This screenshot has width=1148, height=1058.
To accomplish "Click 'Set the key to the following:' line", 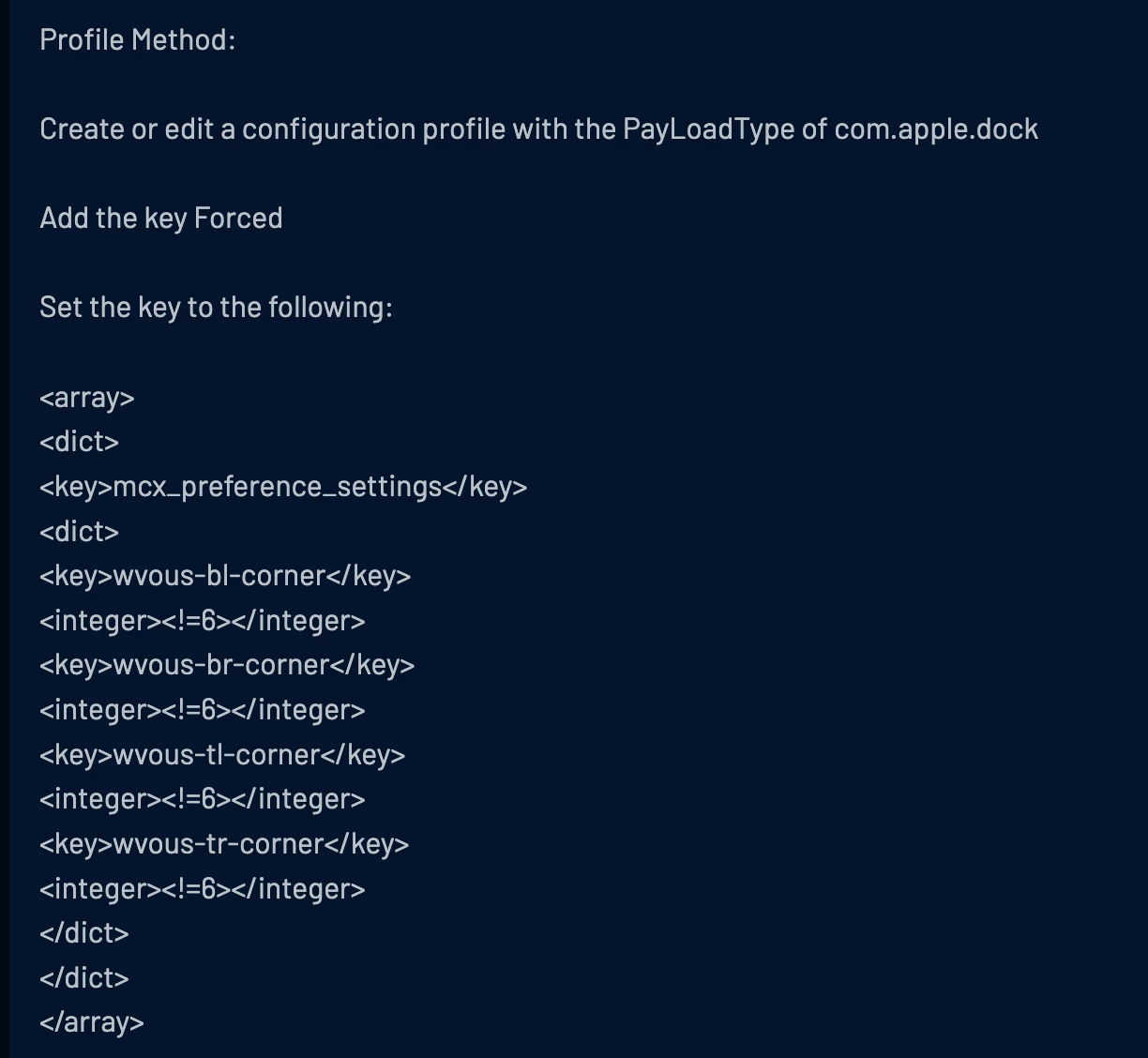I will [216, 307].
